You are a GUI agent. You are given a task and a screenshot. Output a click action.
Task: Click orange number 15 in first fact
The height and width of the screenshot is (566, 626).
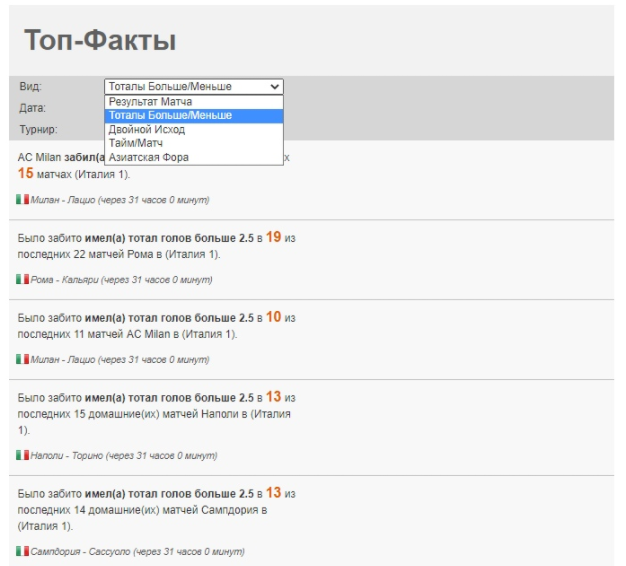tap(26, 174)
